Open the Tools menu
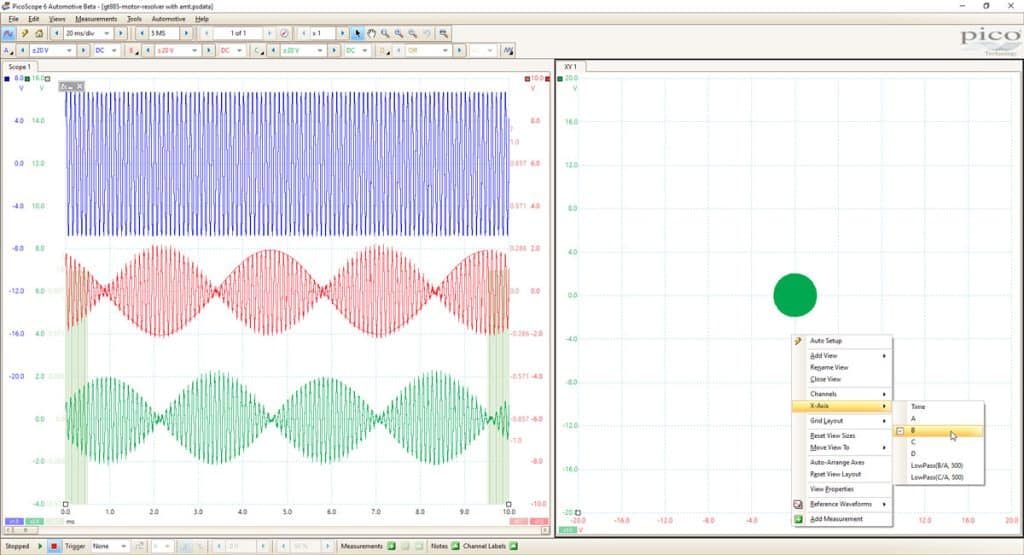Viewport: 1024px width, 555px height. (135, 19)
